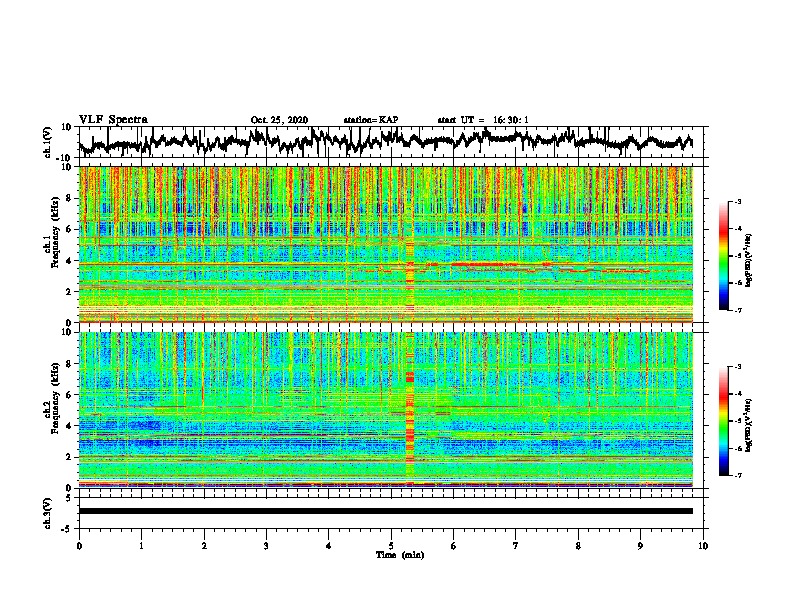Click the "5" tick on the ch.3(V) axis

click(69, 498)
